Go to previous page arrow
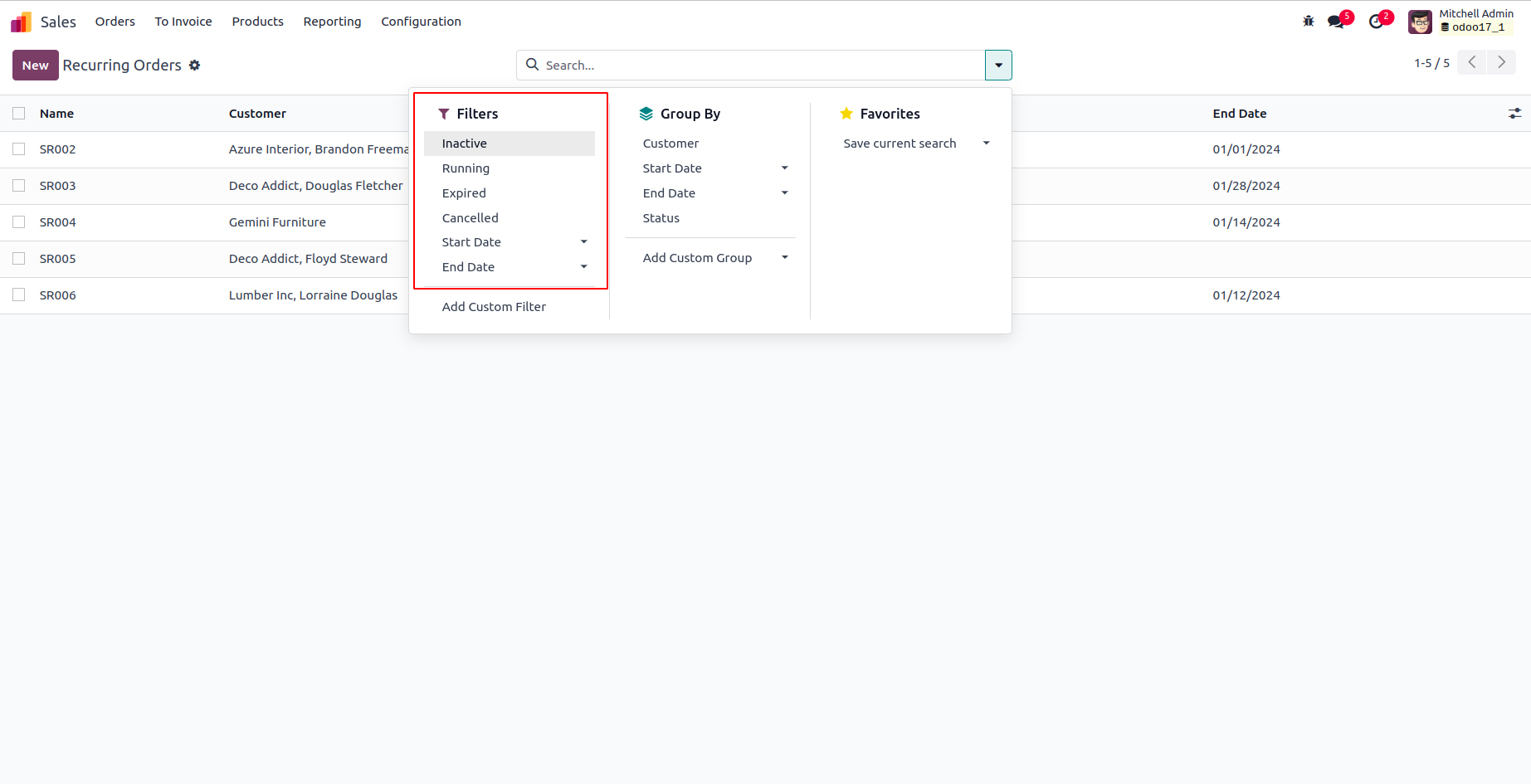1531x784 pixels. click(x=1472, y=62)
